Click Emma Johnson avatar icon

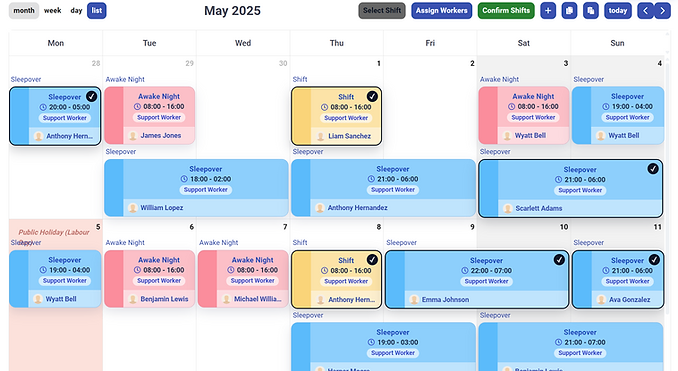(x=414, y=300)
